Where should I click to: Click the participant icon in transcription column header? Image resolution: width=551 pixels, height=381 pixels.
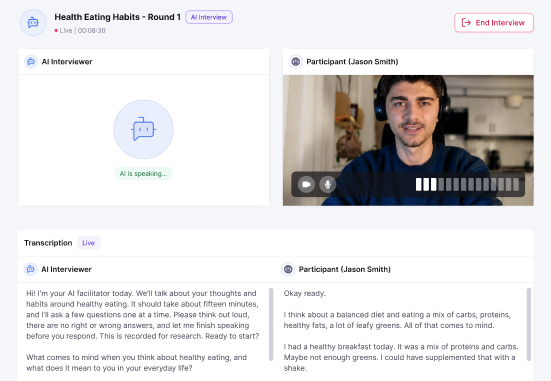coord(288,269)
